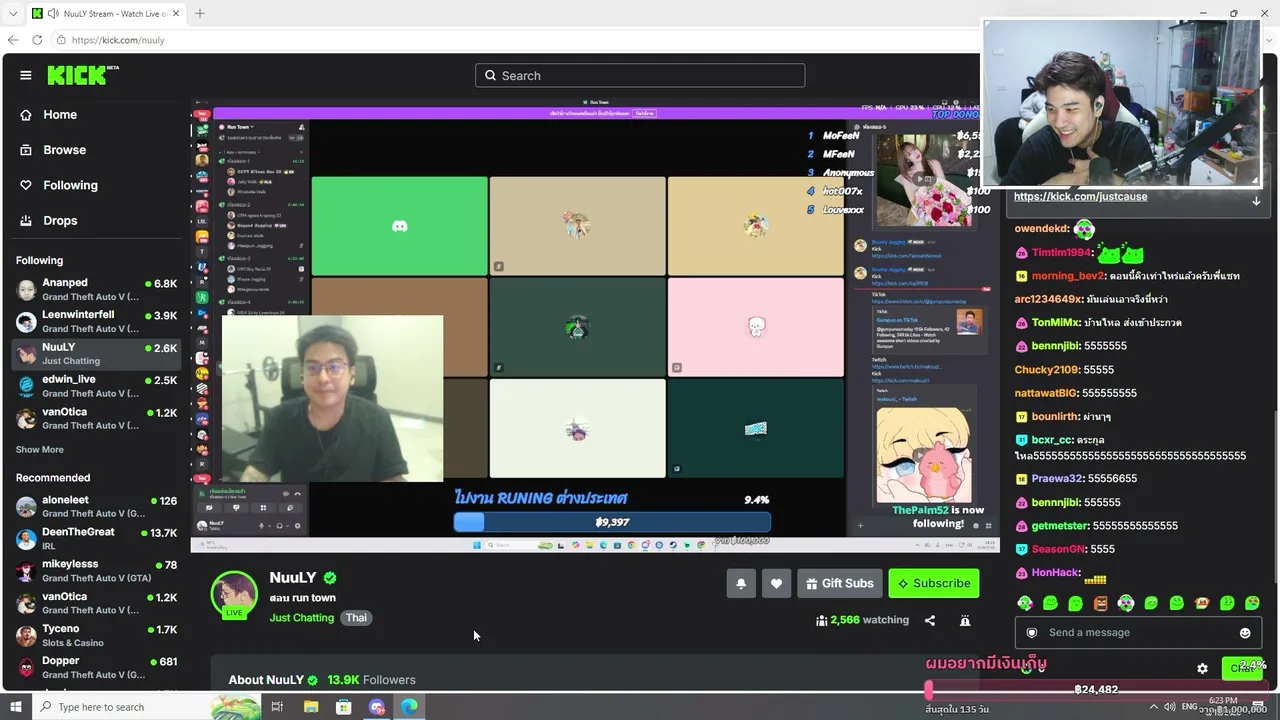Viewport: 1280px width, 720px height.
Task: Open Discord from the taskbar
Action: coord(377,707)
